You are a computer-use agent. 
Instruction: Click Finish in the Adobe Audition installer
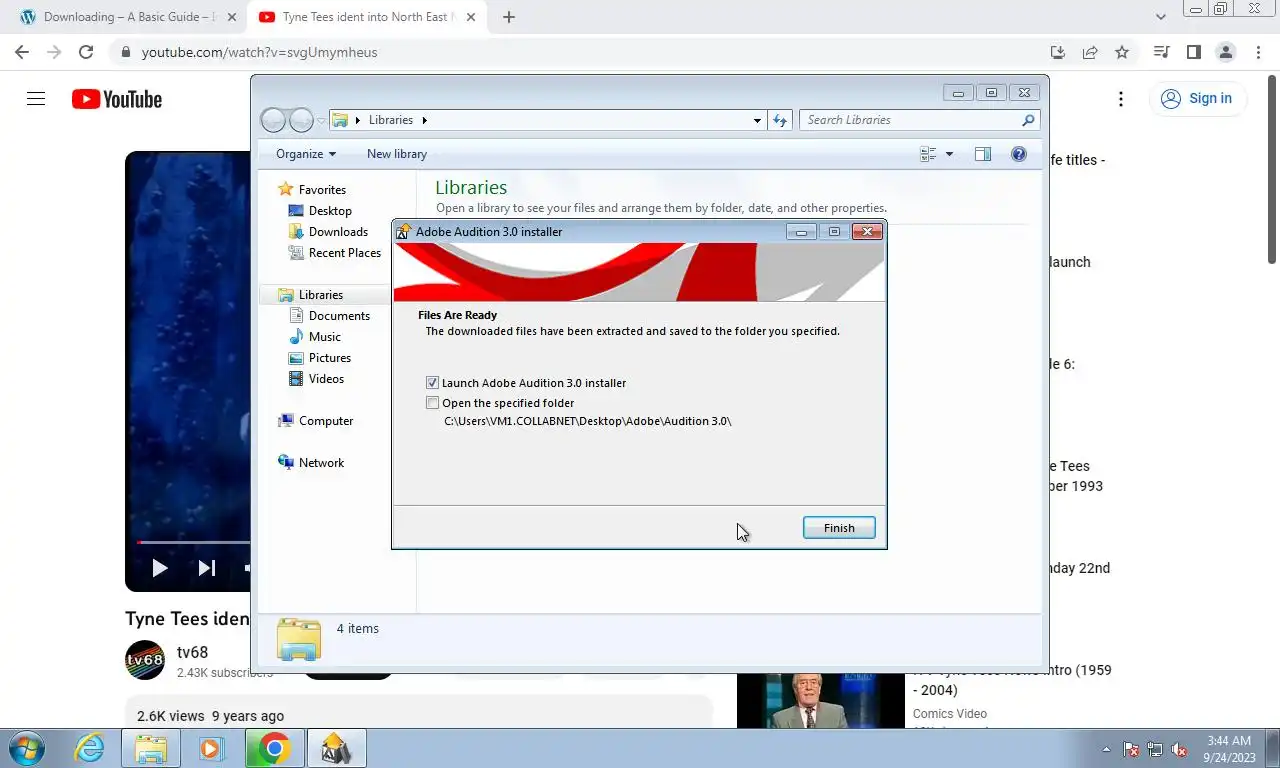tap(839, 528)
